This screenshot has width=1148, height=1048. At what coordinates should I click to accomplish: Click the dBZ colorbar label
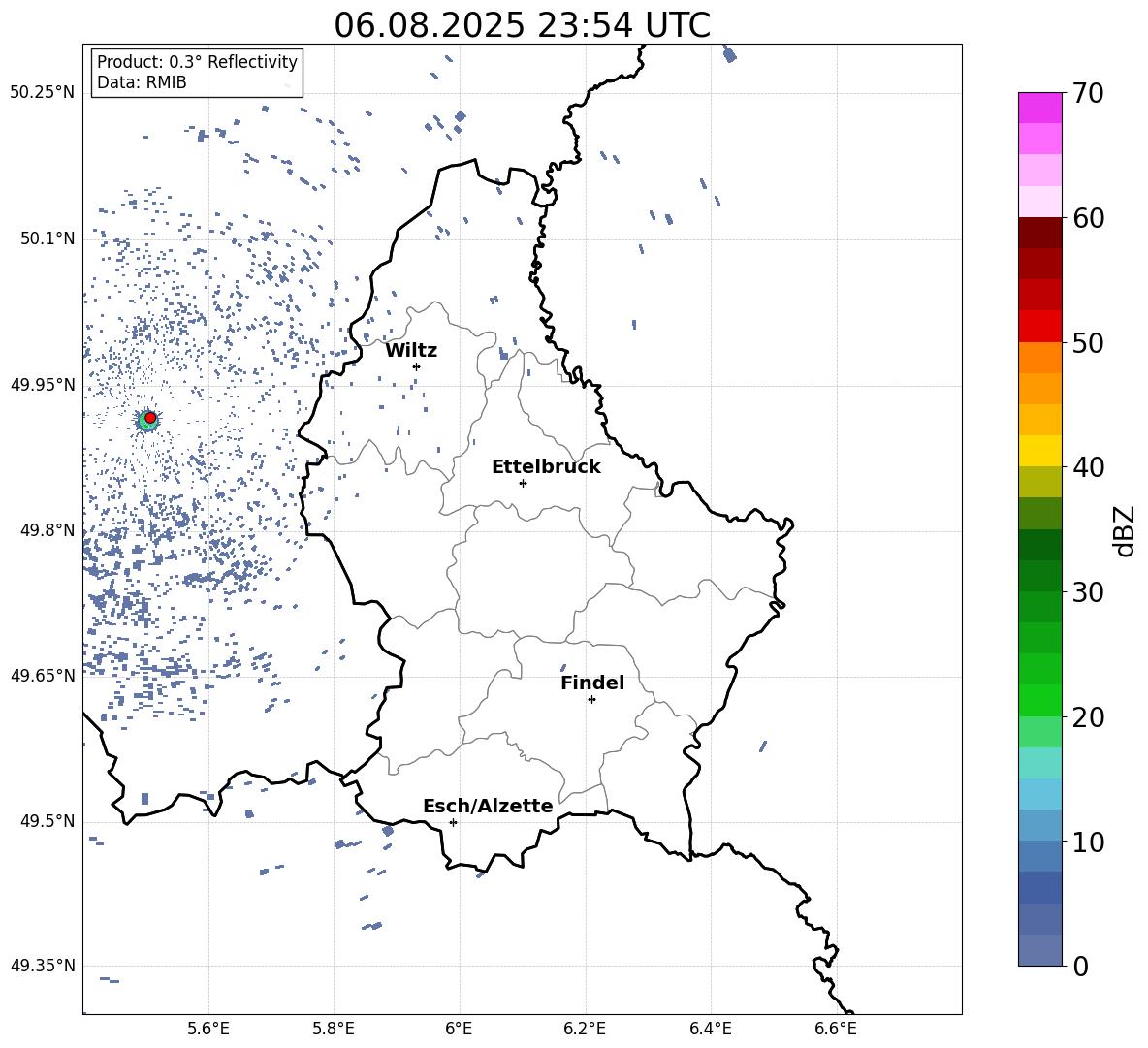click(1125, 530)
